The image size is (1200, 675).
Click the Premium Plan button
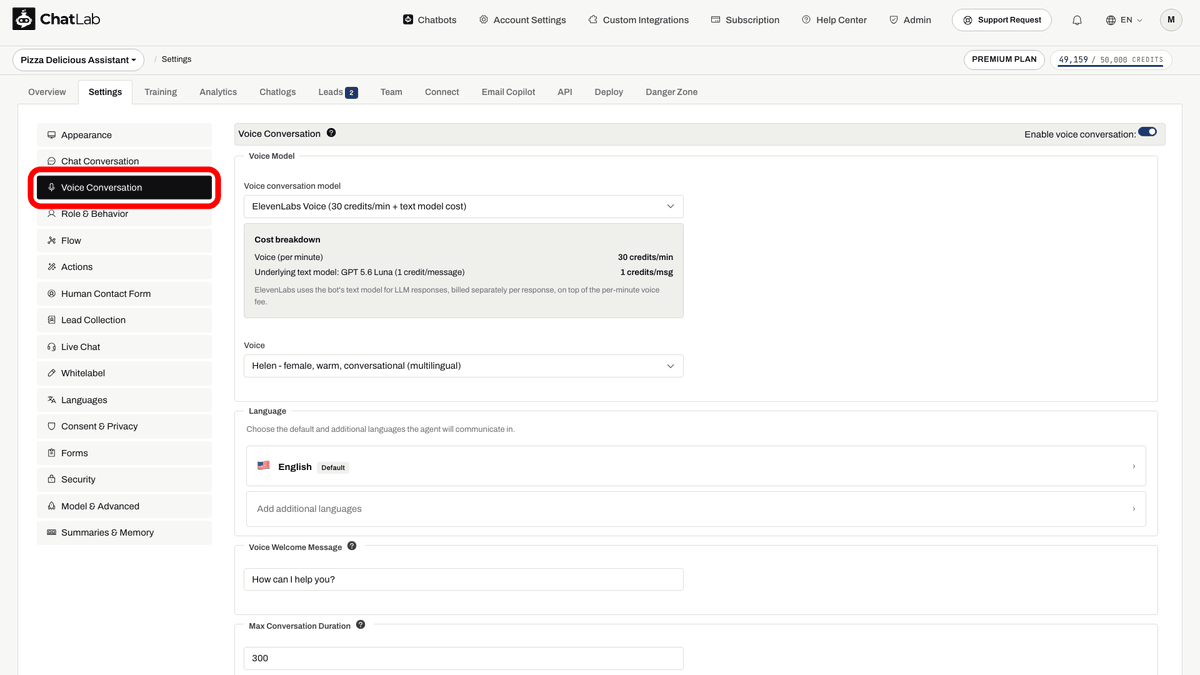click(x=1005, y=60)
